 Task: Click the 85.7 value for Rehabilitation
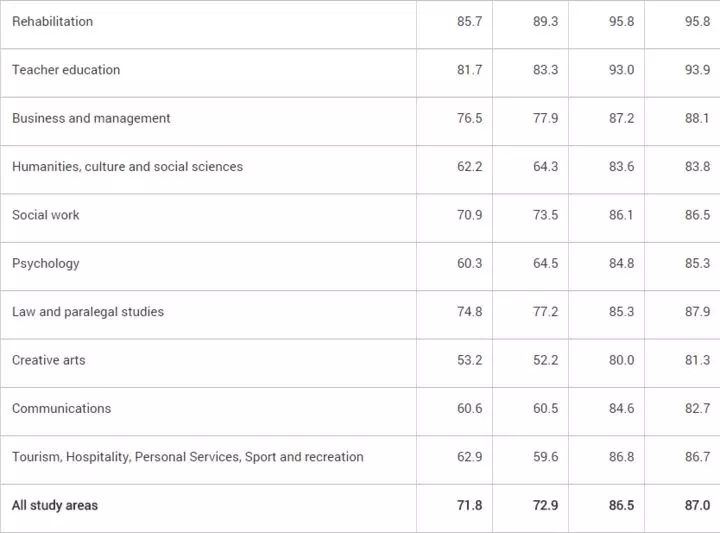point(469,22)
